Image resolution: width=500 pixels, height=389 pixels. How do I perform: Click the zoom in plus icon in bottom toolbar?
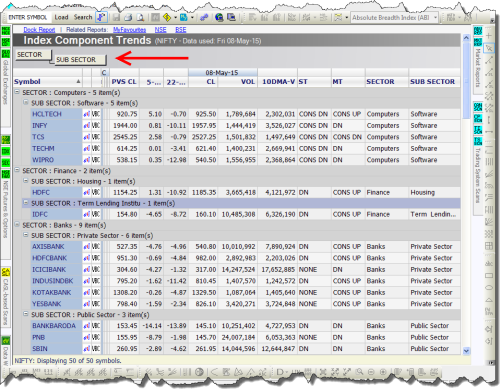(x=383, y=372)
